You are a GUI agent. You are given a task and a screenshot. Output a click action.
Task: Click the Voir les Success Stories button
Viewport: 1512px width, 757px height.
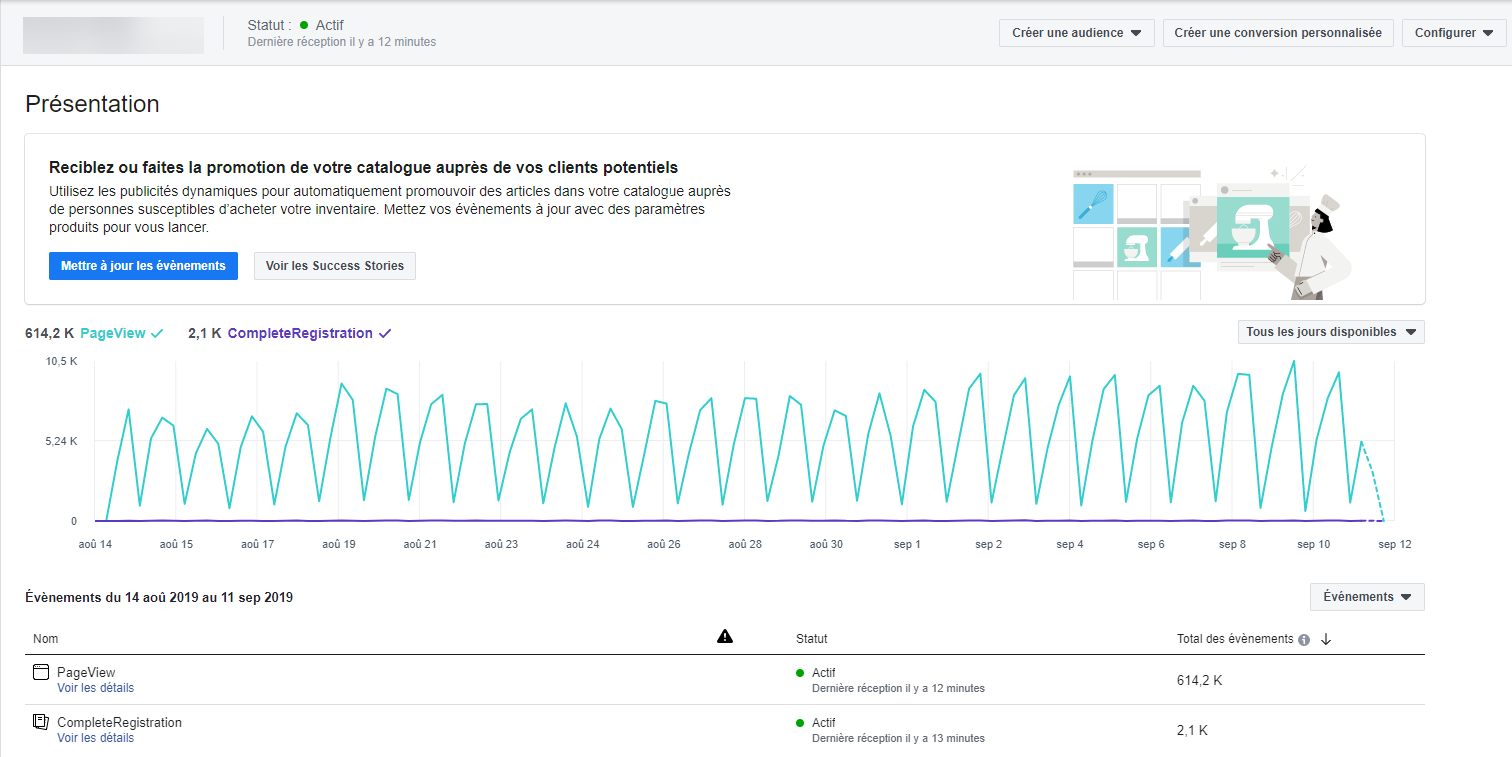tap(334, 266)
